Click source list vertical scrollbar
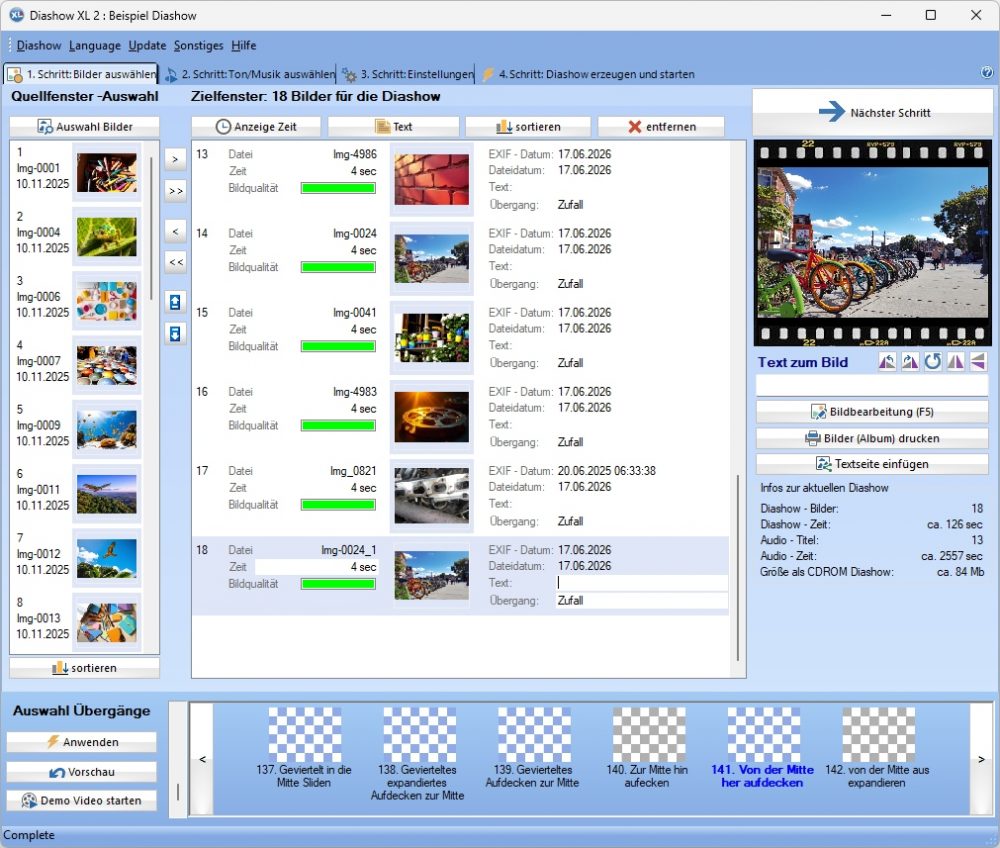1000x848 pixels. pyautogui.click(x=151, y=228)
